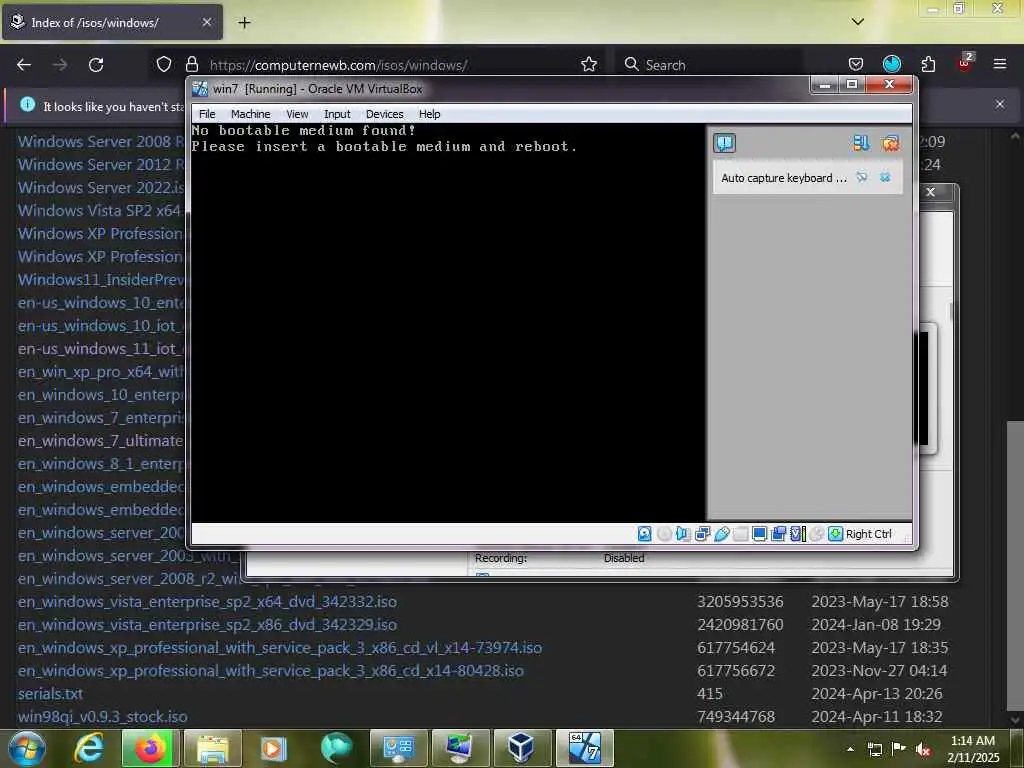This screenshot has width=1024, height=768.
Task: Open a new Firefox tab
Action: pos(244,23)
